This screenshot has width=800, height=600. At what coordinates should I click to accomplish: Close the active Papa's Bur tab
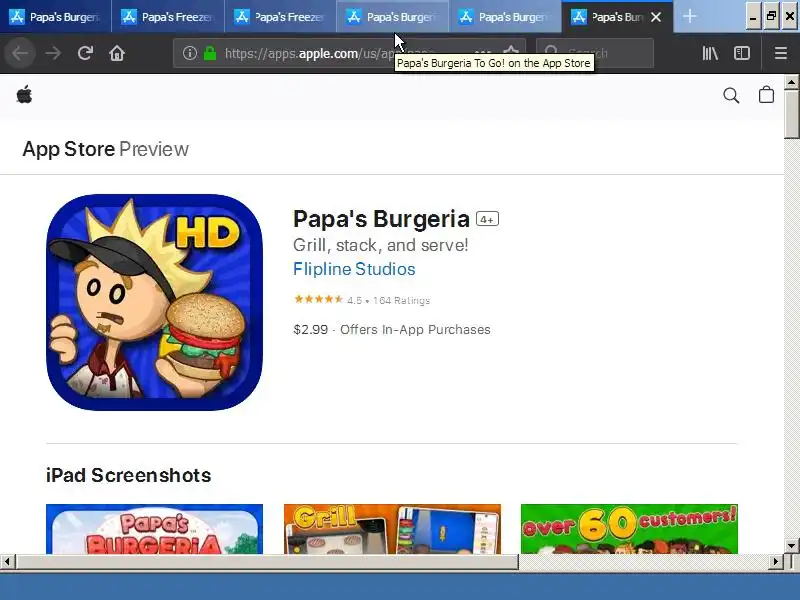coord(656,17)
